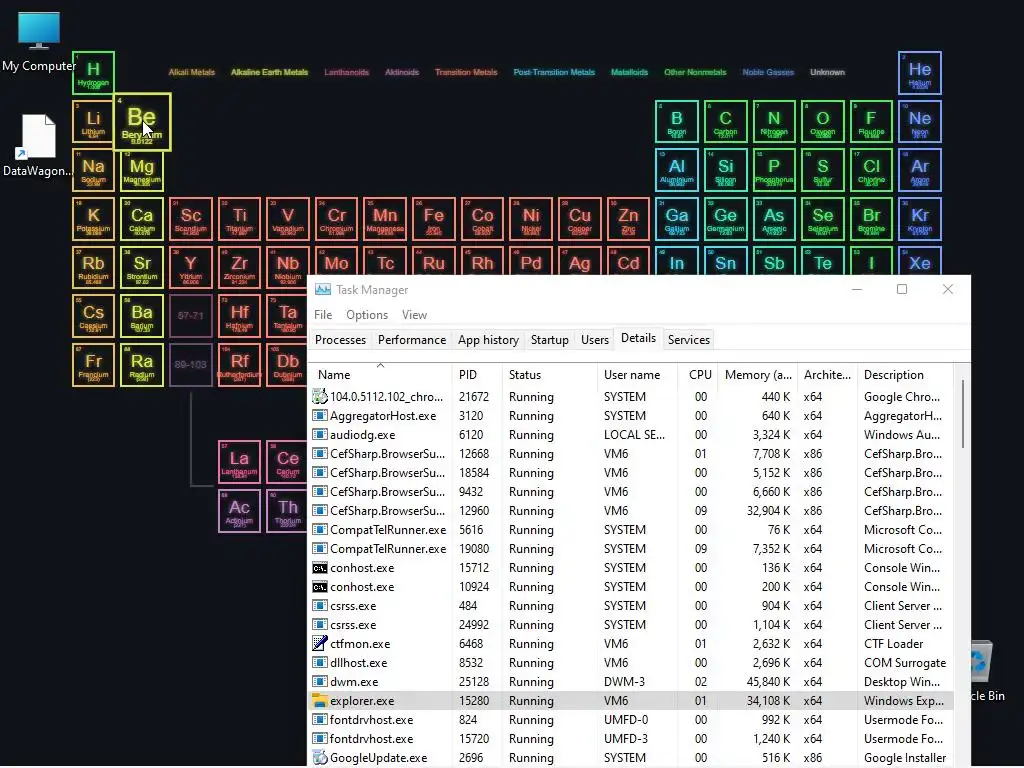Click the explorer.exe folder icon
The width and height of the screenshot is (1024, 768).
(319, 701)
